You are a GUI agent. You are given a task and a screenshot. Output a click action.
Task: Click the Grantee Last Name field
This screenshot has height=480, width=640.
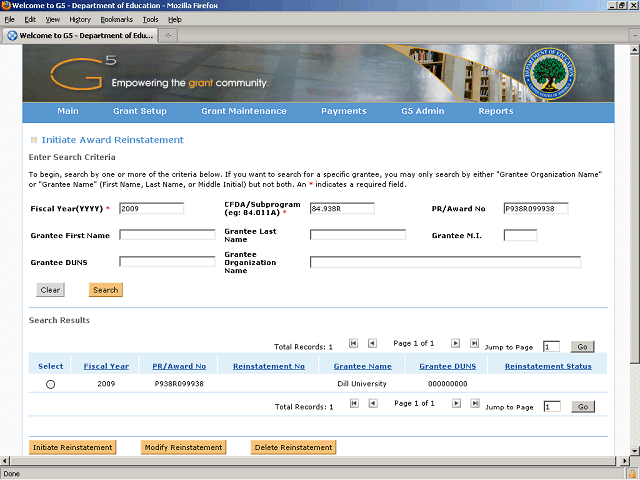[358, 235]
